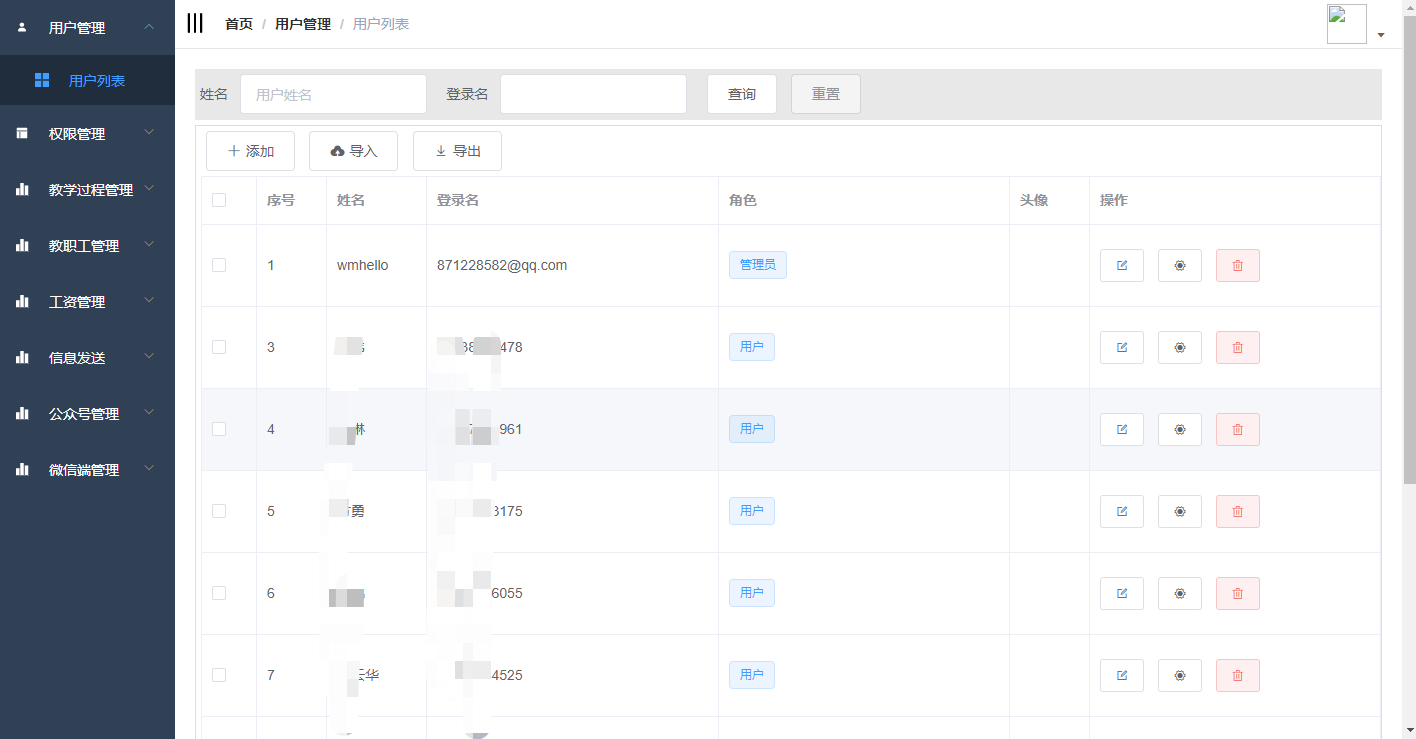
Task: Click the 登录名 column header
Action: [458, 200]
